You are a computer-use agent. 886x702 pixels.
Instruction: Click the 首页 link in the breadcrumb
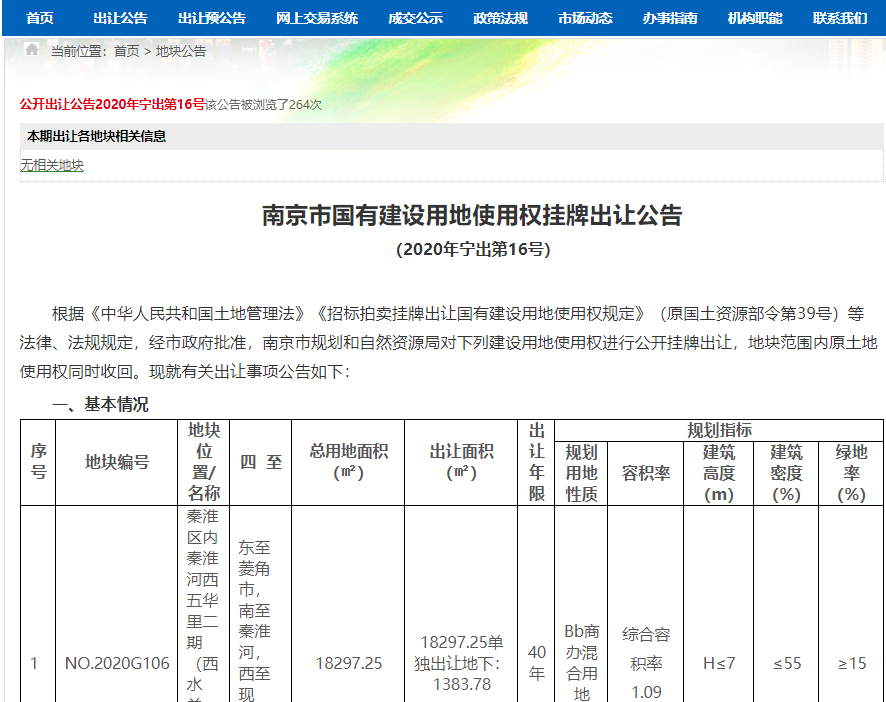(x=127, y=51)
